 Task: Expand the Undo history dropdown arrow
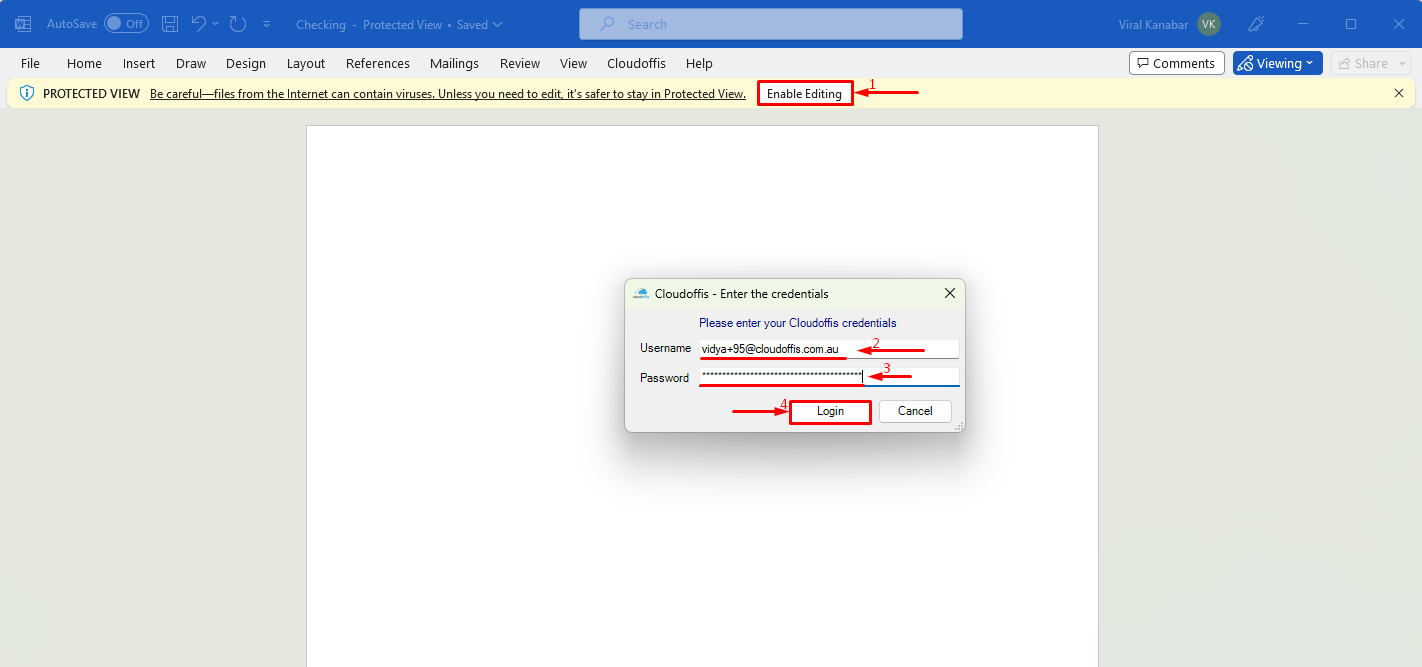215,24
